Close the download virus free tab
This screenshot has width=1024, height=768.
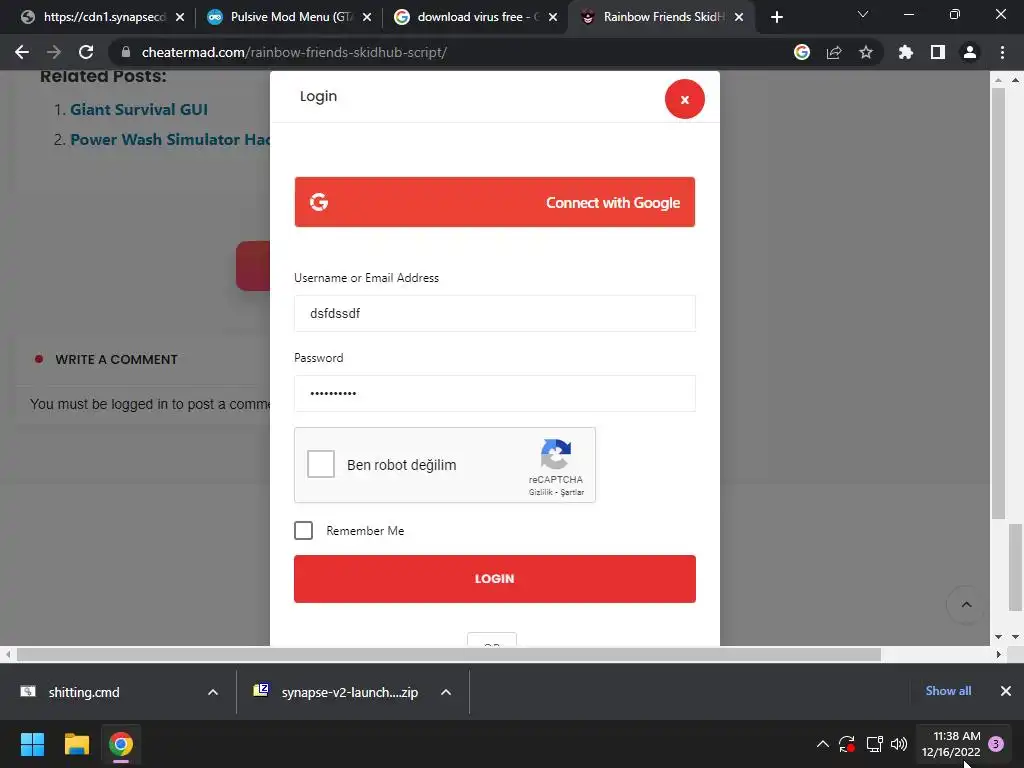pyautogui.click(x=553, y=17)
